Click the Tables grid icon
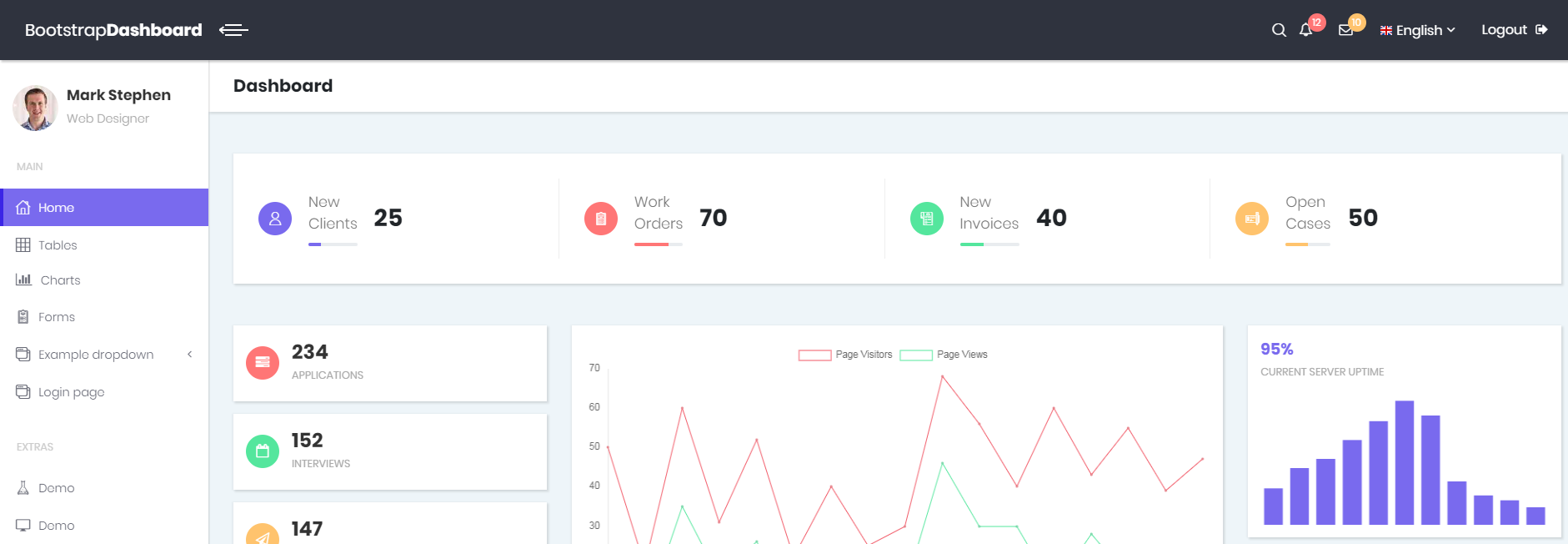The image size is (1568, 544). pos(23,244)
